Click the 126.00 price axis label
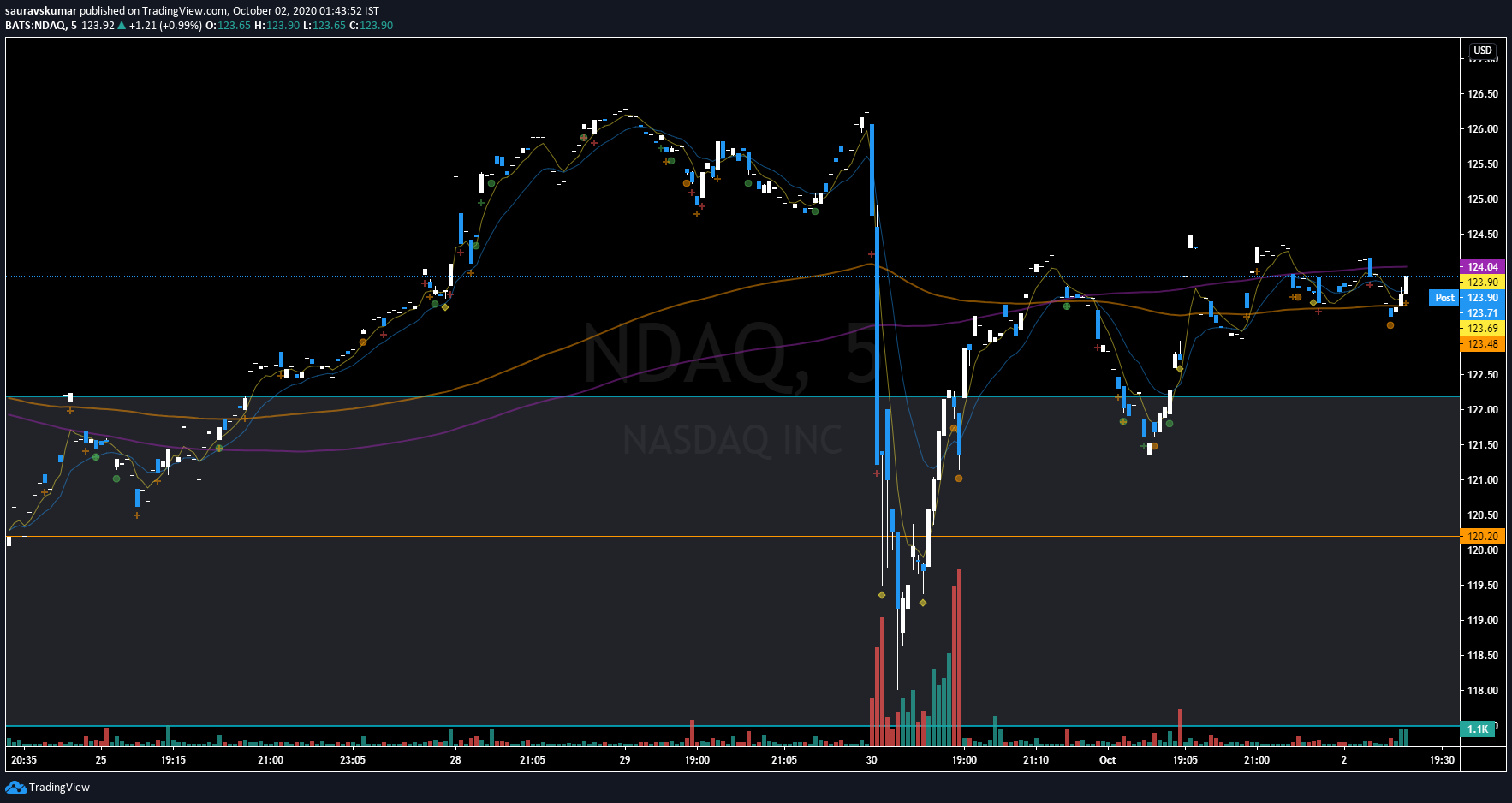The width and height of the screenshot is (1512, 803). click(x=1483, y=129)
